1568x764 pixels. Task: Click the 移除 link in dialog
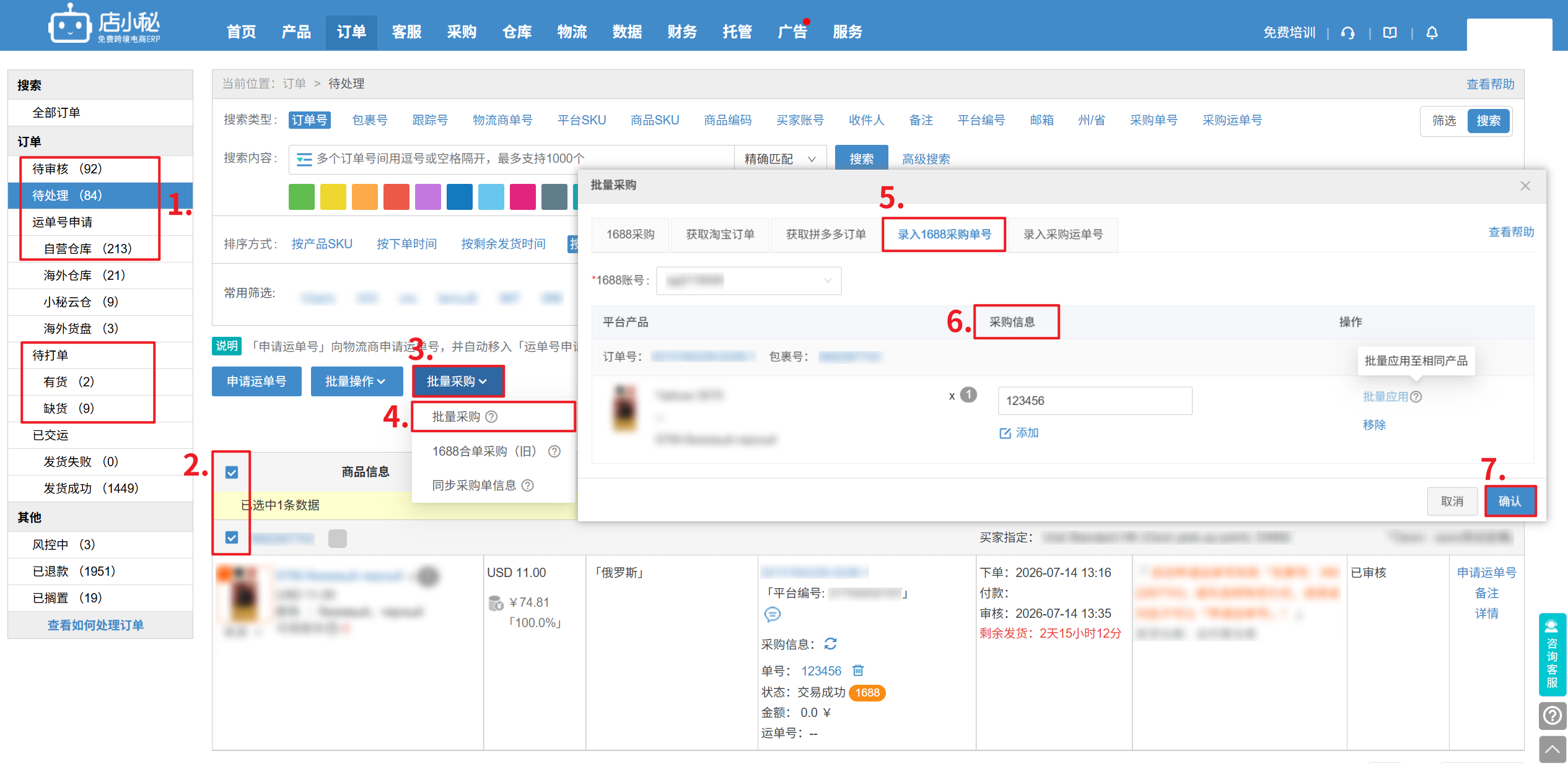pyautogui.click(x=1374, y=425)
